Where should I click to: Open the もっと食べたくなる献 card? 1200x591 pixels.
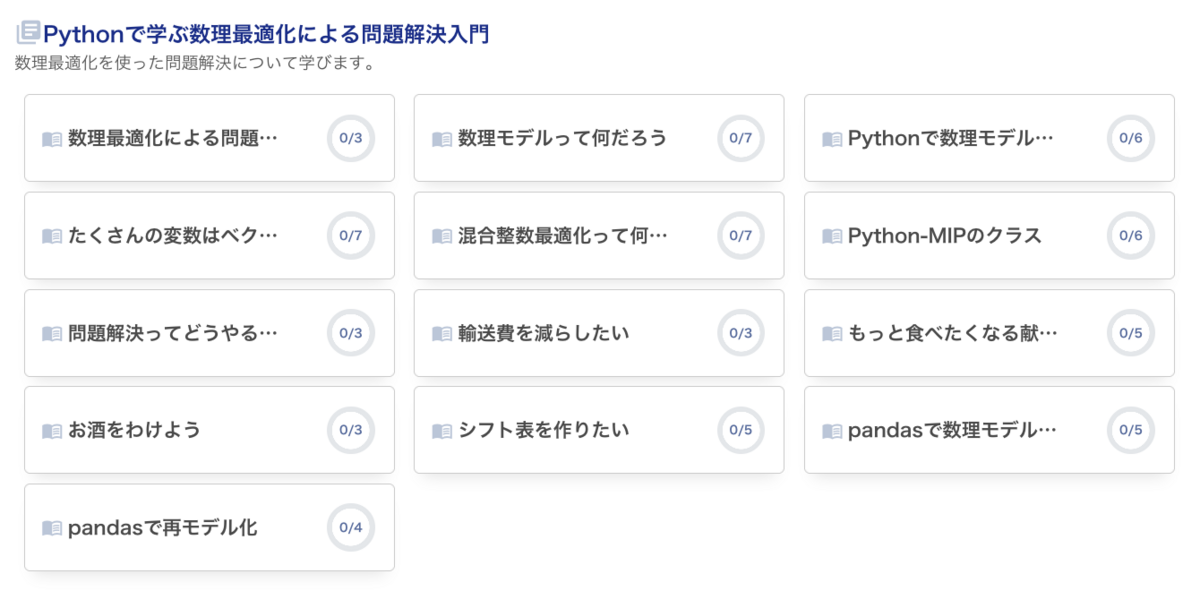point(952,333)
